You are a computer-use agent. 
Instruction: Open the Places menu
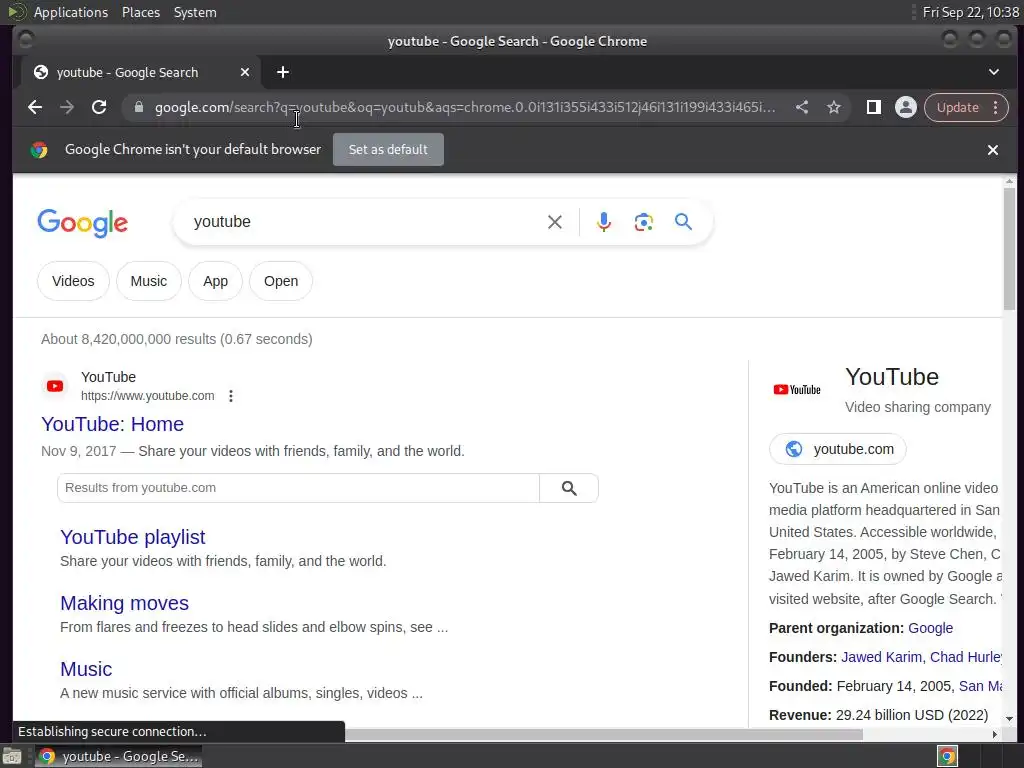(x=140, y=12)
